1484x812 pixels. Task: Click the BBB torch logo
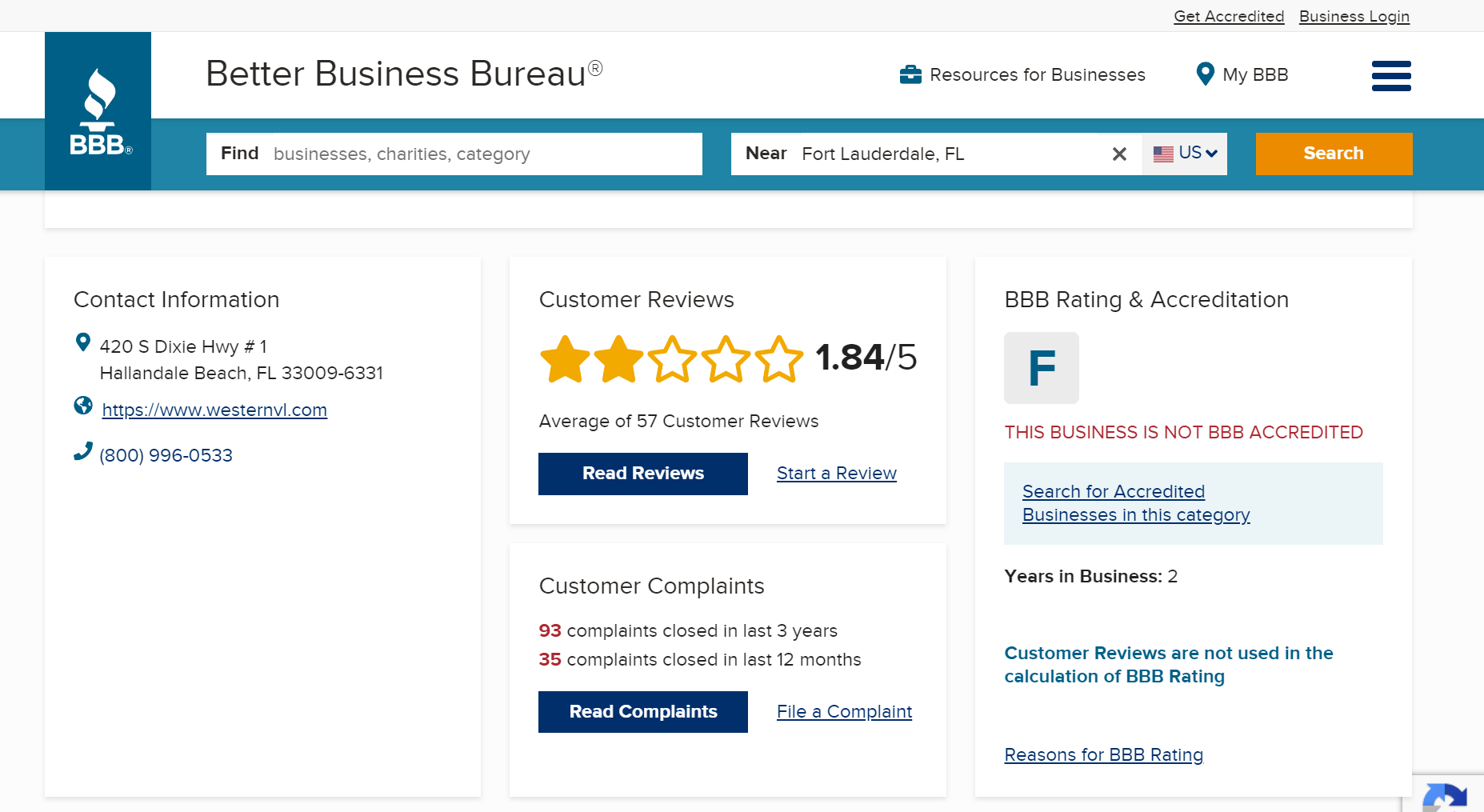pos(98,111)
